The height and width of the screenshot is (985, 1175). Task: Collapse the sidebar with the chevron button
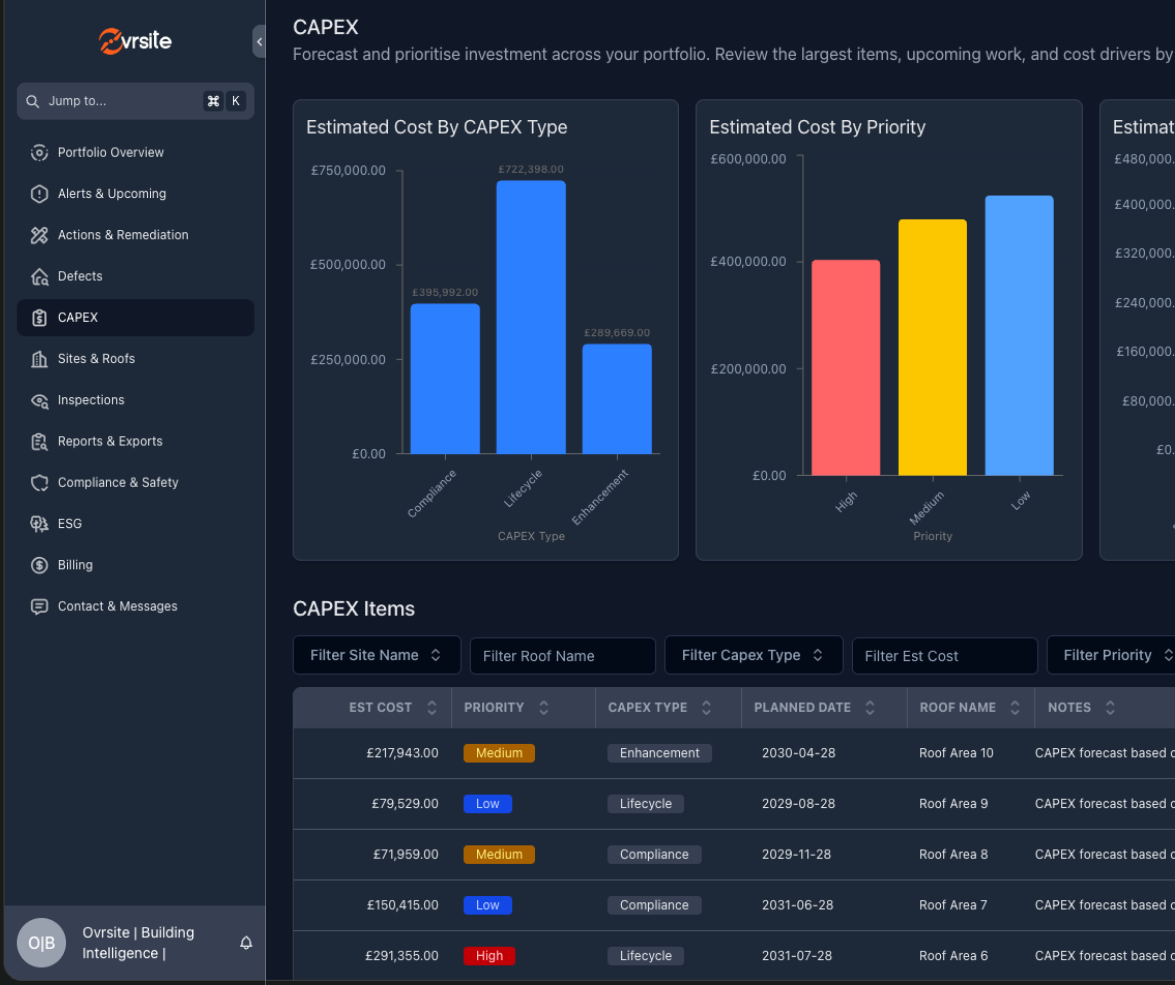point(259,41)
